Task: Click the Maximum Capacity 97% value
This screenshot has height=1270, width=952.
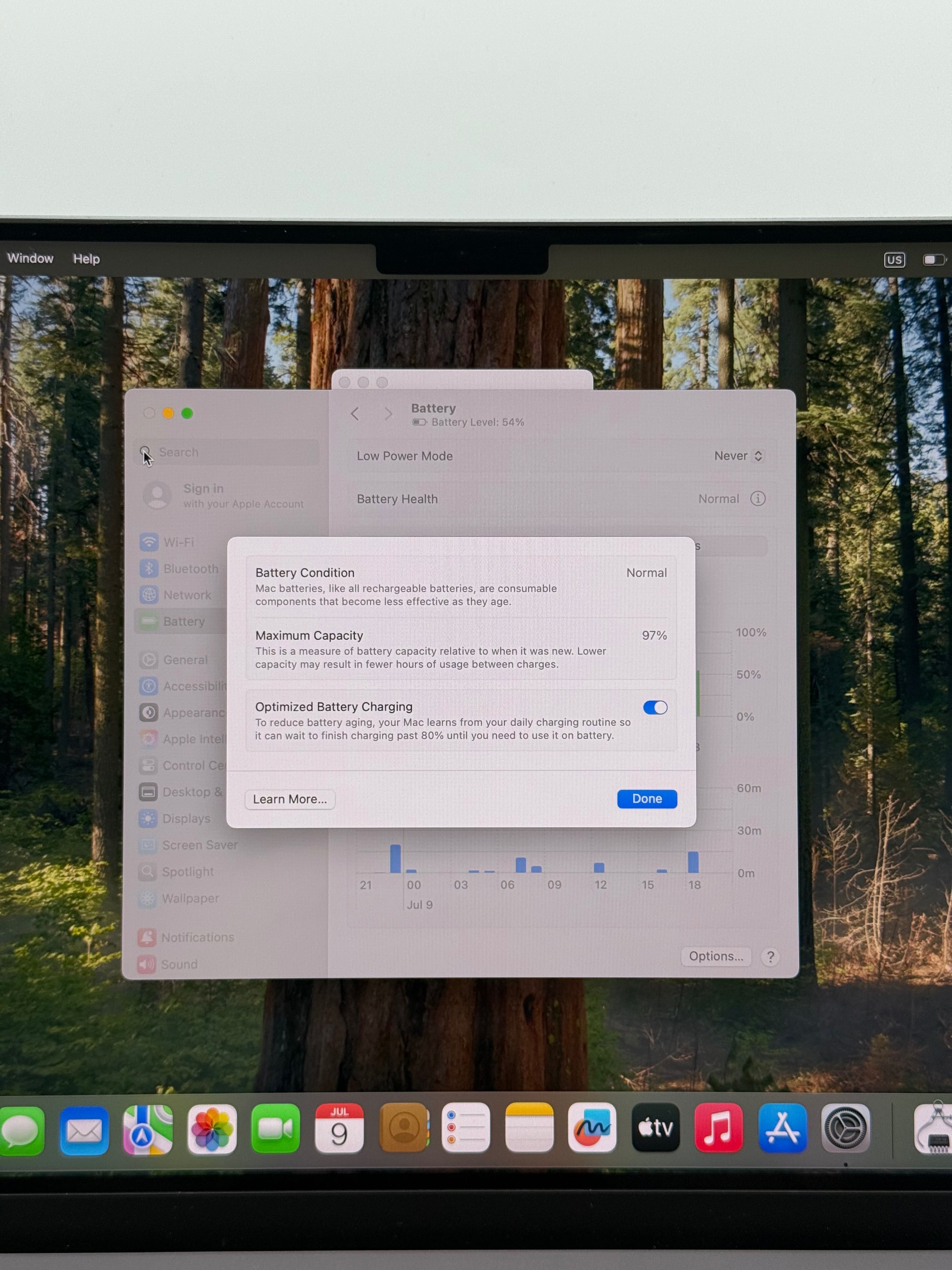Action: [654, 636]
